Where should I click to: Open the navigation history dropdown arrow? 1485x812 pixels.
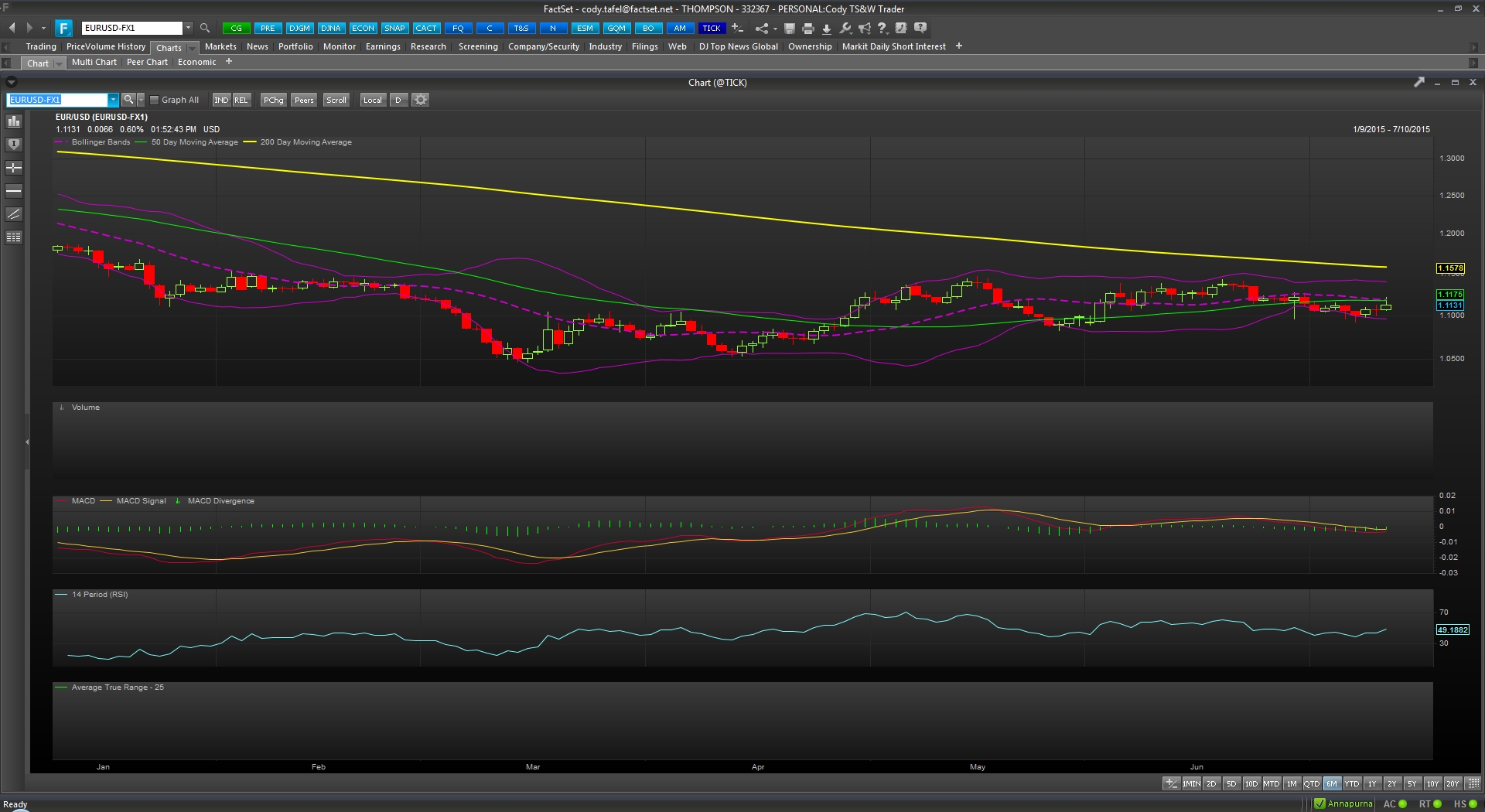pos(43,28)
